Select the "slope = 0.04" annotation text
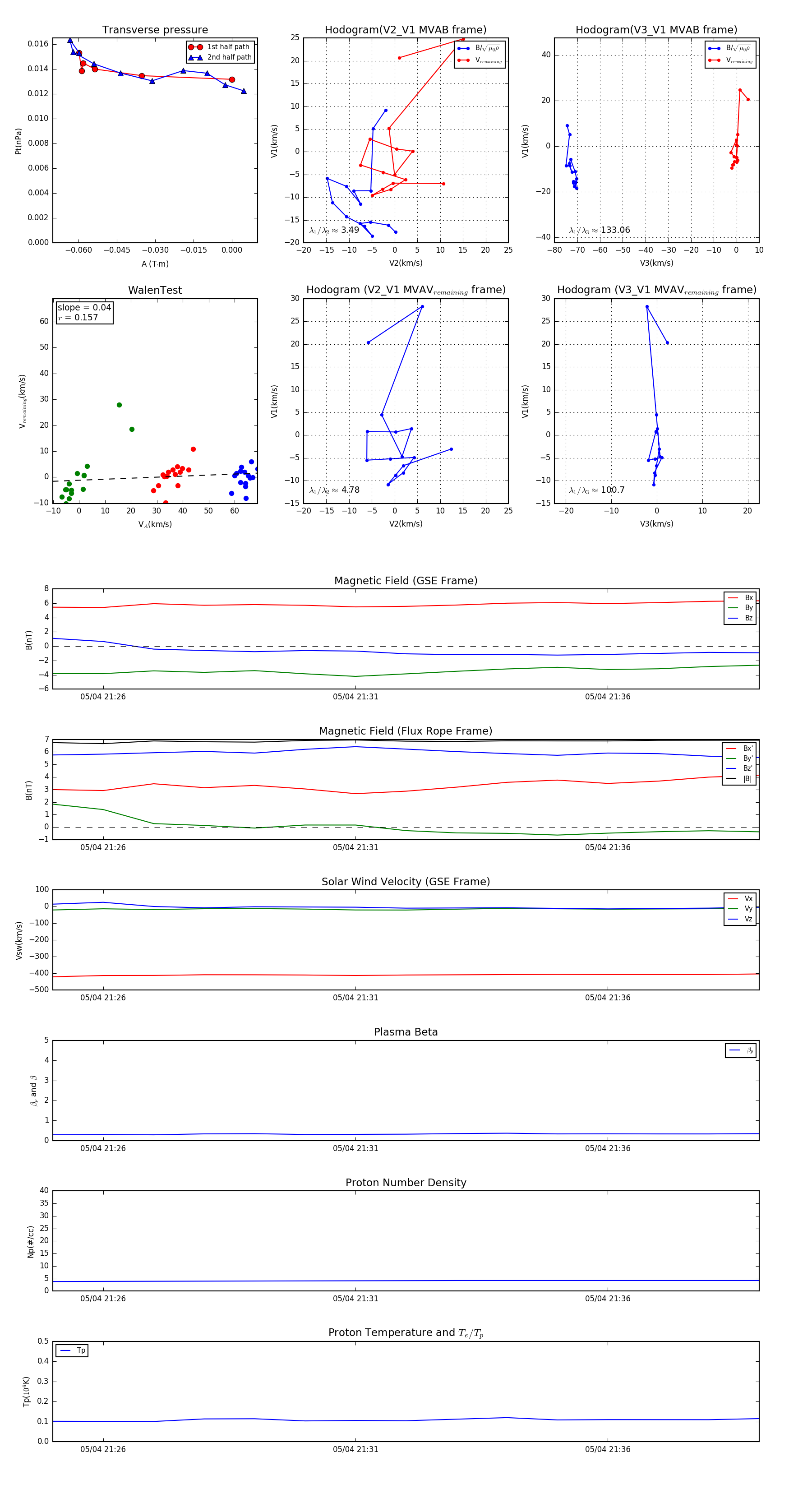 [x=84, y=308]
